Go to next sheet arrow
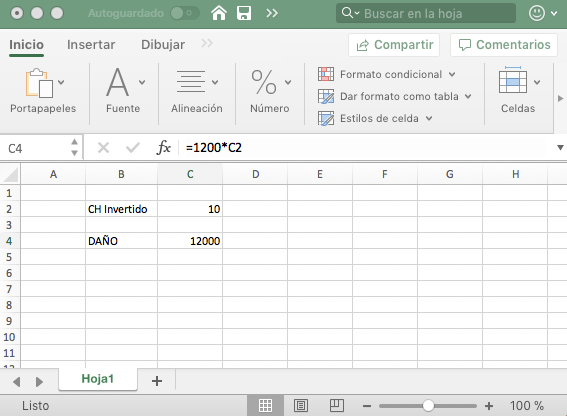Viewport: 567px width, 416px height. [x=39, y=382]
